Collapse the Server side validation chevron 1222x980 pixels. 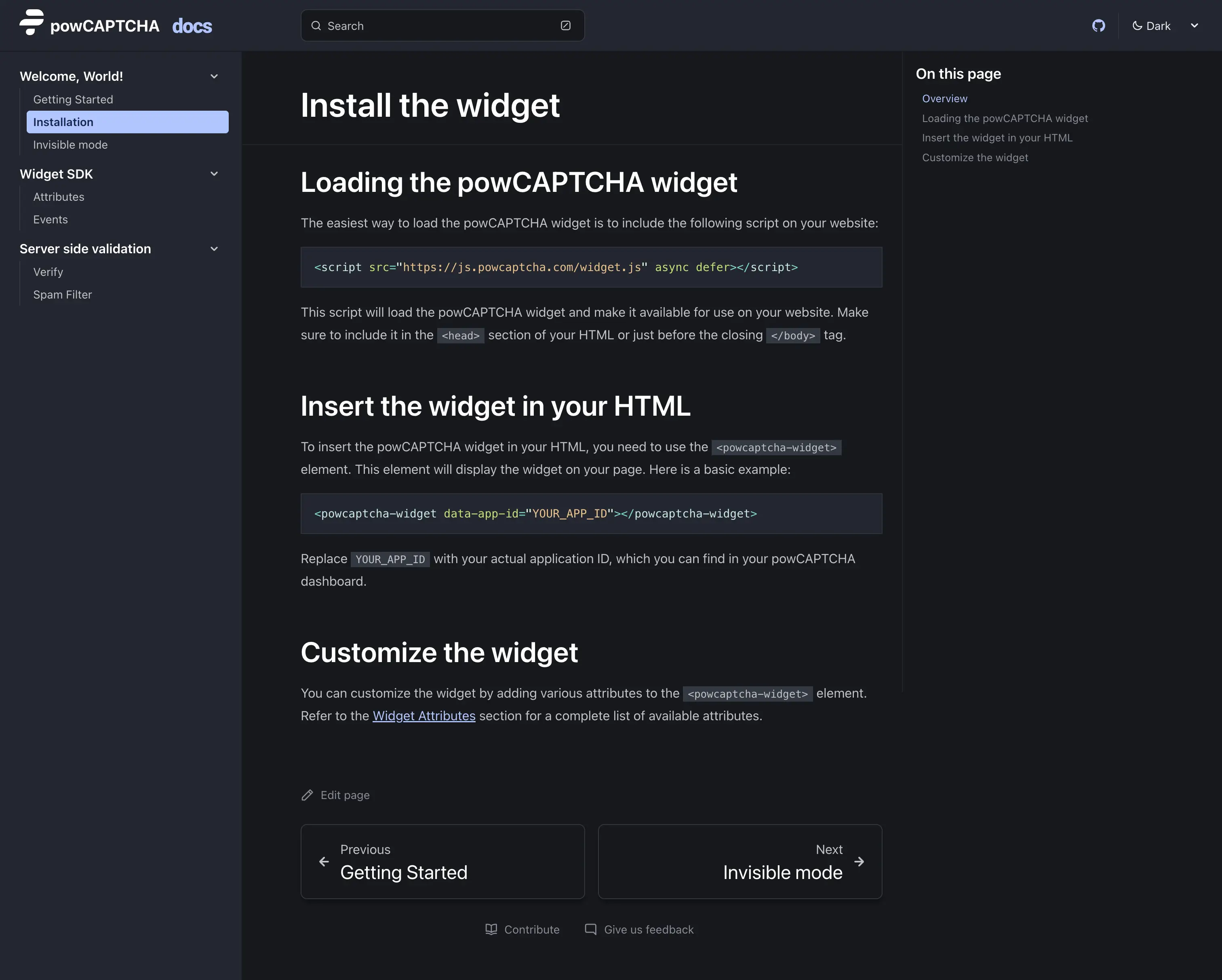tap(214, 249)
